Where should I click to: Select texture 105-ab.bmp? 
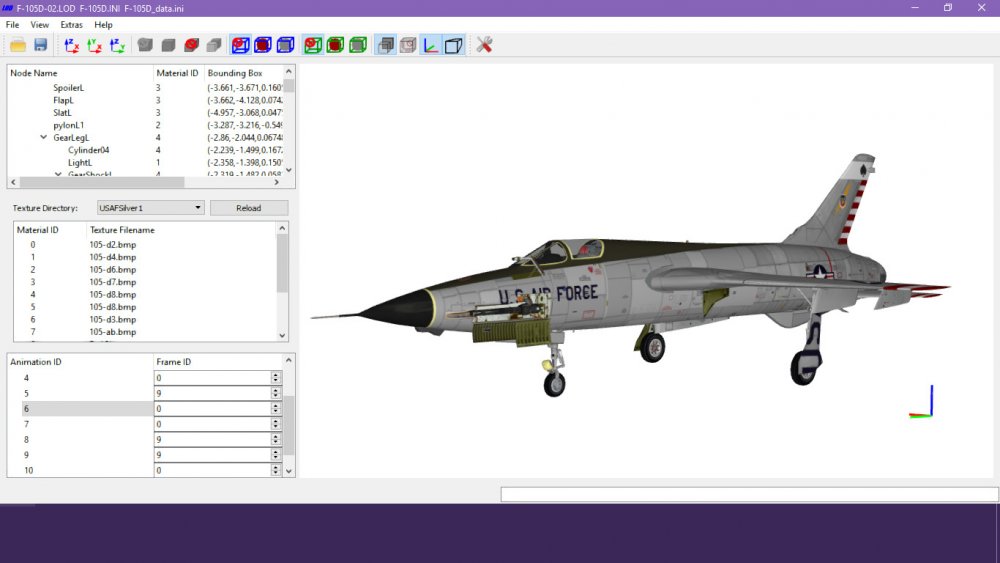pyautogui.click(x=112, y=332)
